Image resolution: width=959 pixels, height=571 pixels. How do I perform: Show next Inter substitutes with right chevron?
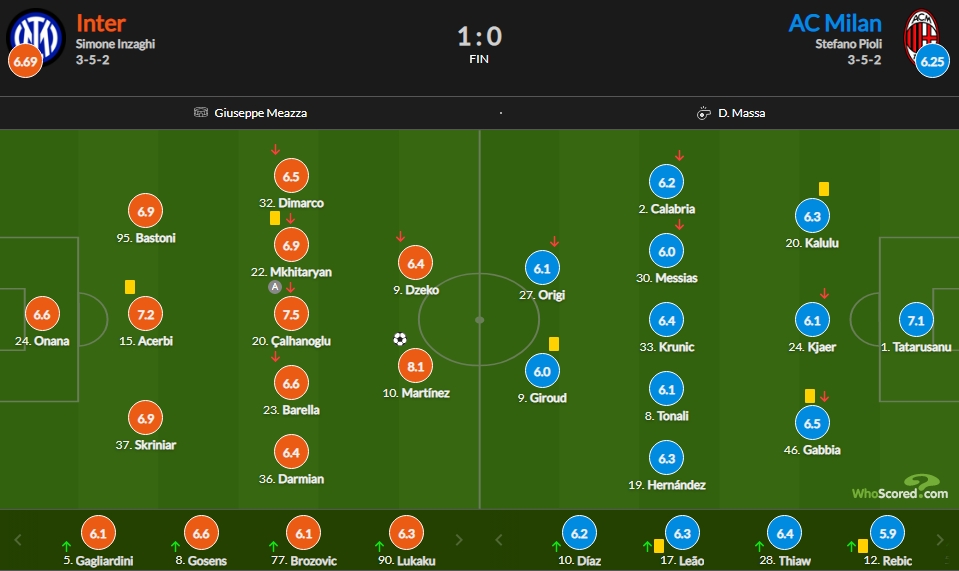tap(459, 540)
